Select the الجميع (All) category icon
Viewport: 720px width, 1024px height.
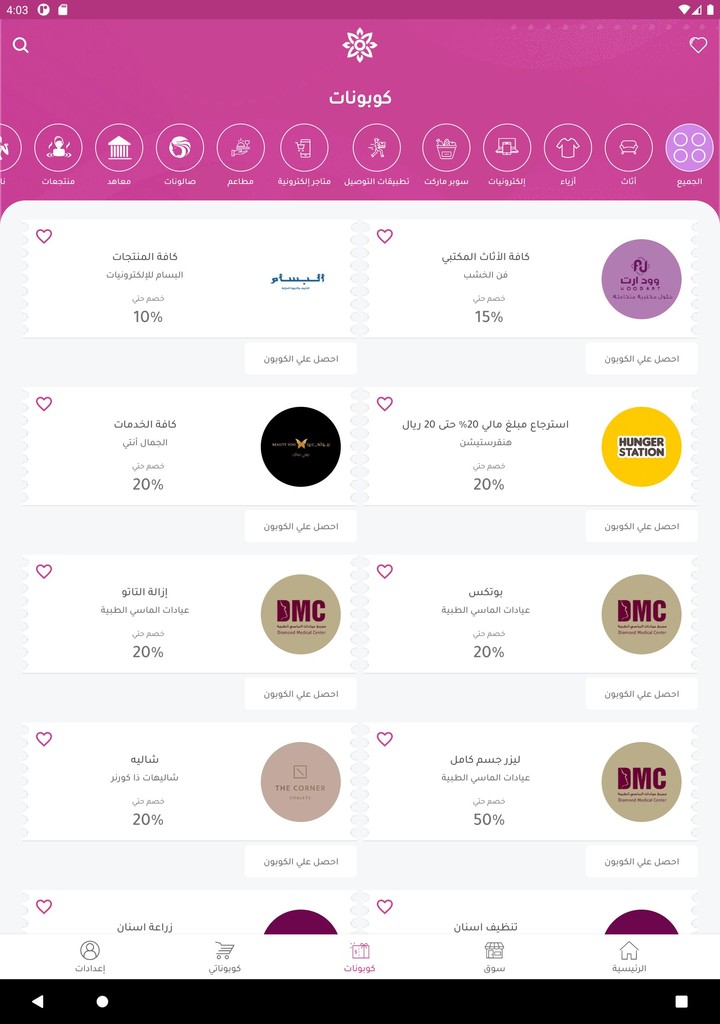pyautogui.click(x=689, y=149)
